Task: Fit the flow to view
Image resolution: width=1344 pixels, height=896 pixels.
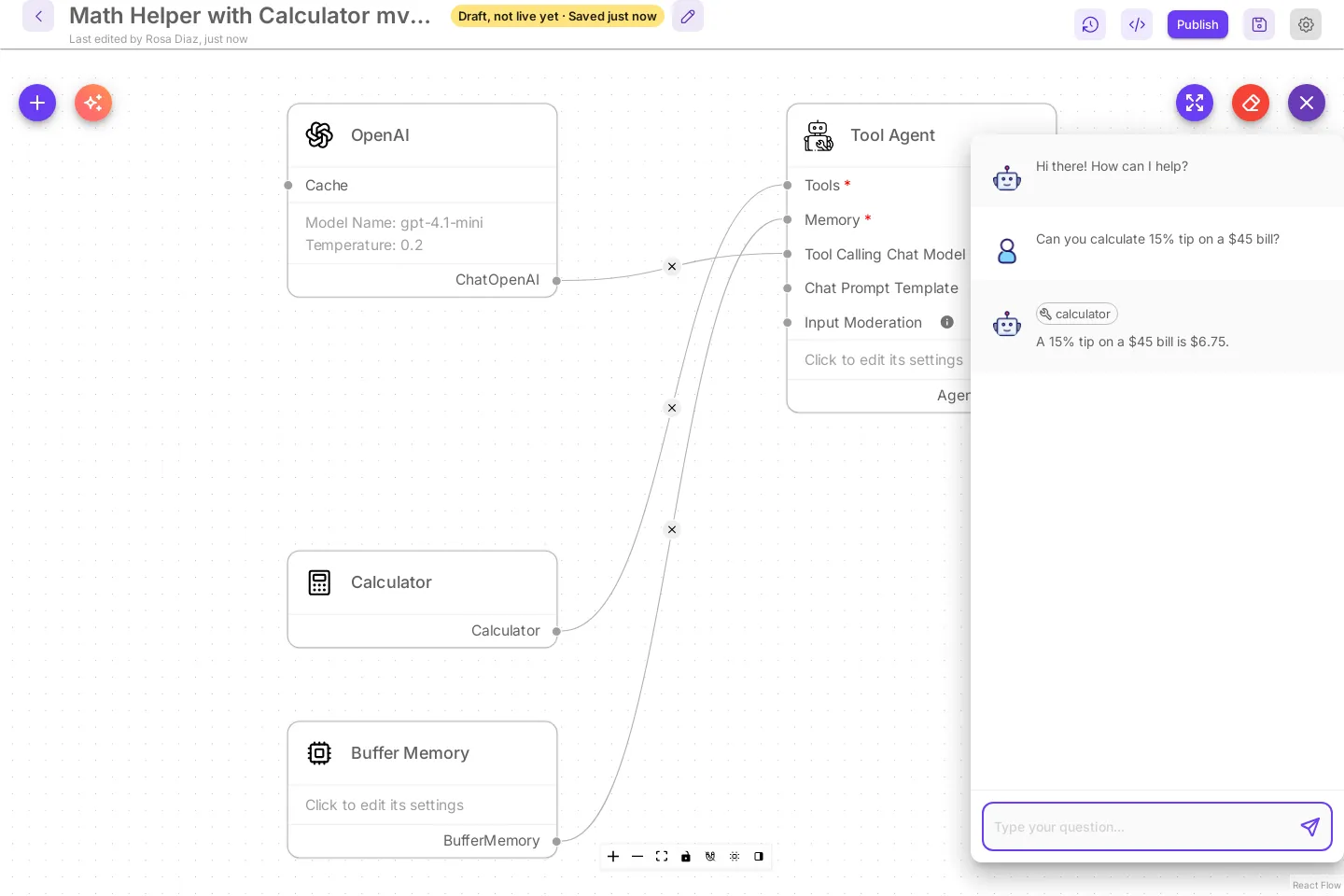Action: pyautogui.click(x=662, y=856)
